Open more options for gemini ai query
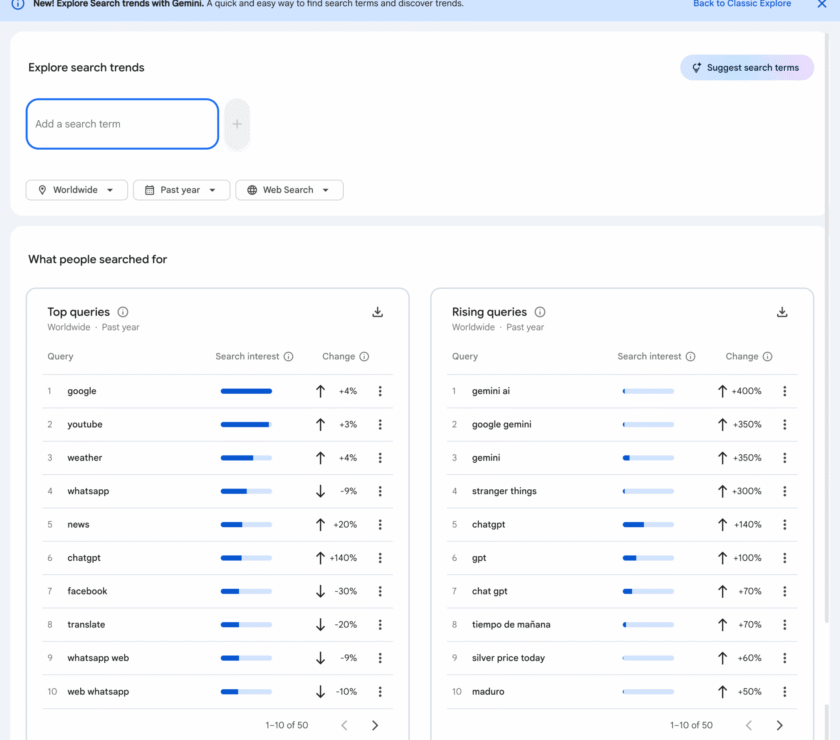The height and width of the screenshot is (740, 840). [785, 391]
